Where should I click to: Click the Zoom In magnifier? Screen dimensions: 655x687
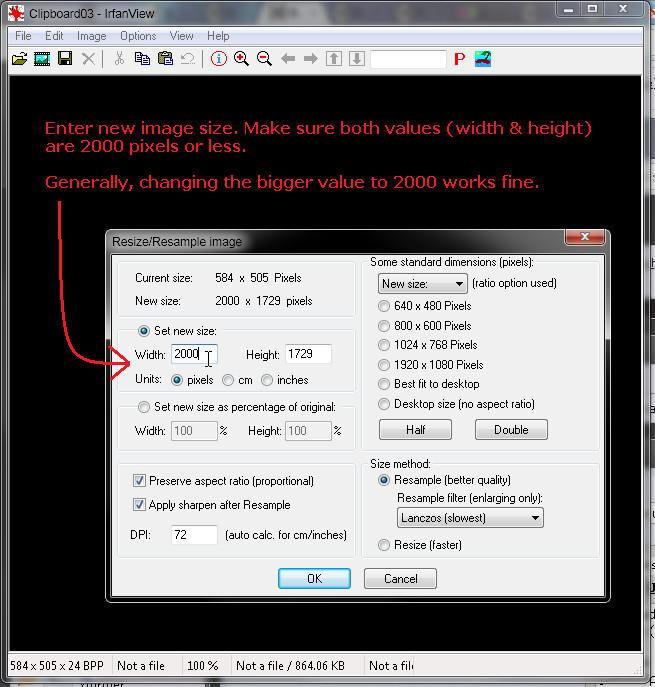tap(241, 58)
